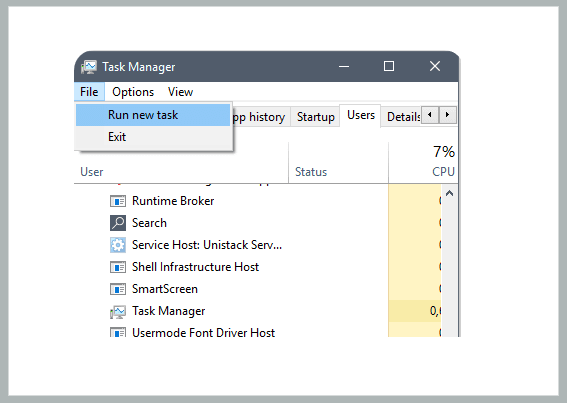This screenshot has height=403, width=567.
Task: Open the Options menu
Action: [x=133, y=92]
